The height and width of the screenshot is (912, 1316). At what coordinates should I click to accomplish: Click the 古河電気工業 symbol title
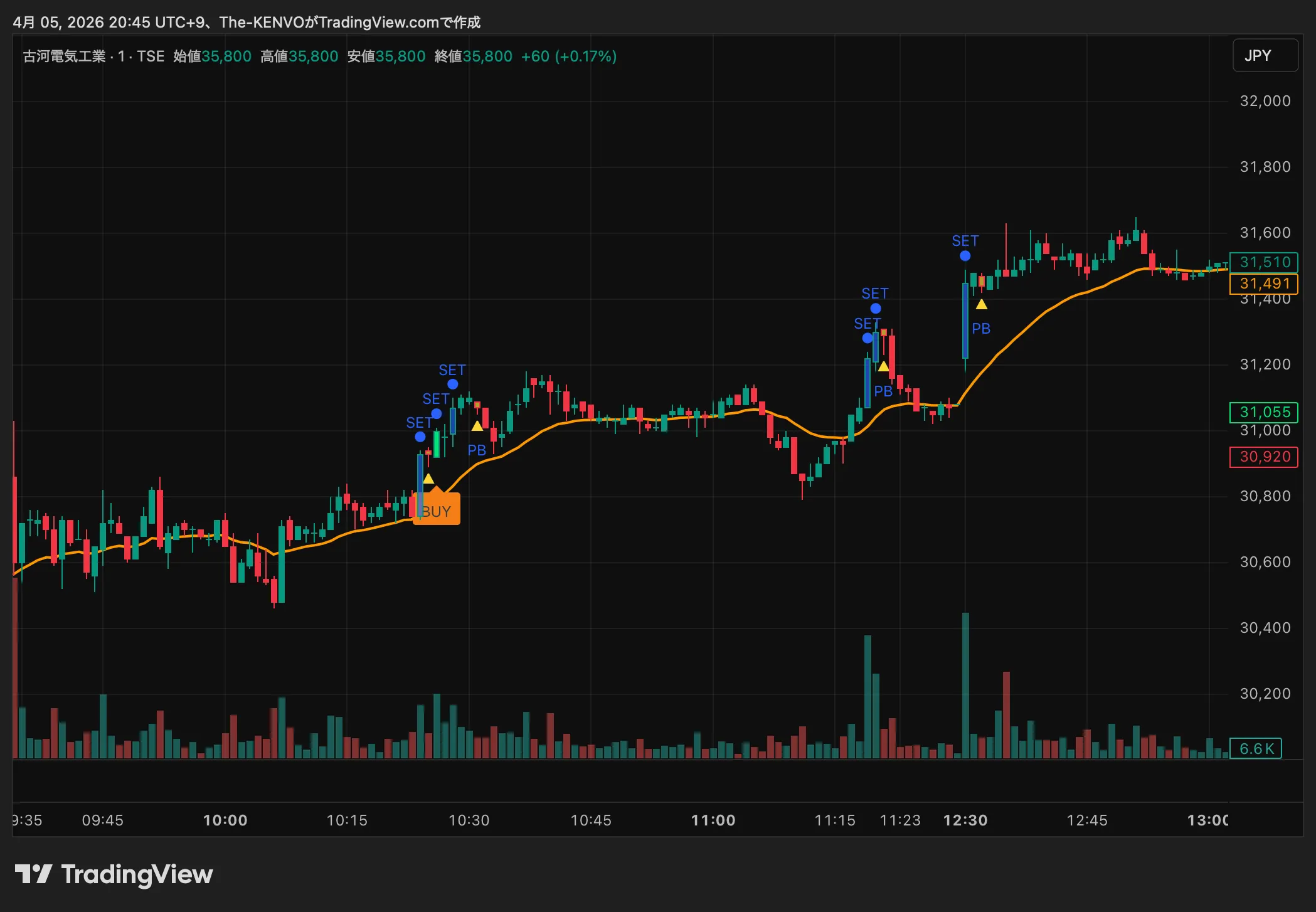click(x=64, y=56)
